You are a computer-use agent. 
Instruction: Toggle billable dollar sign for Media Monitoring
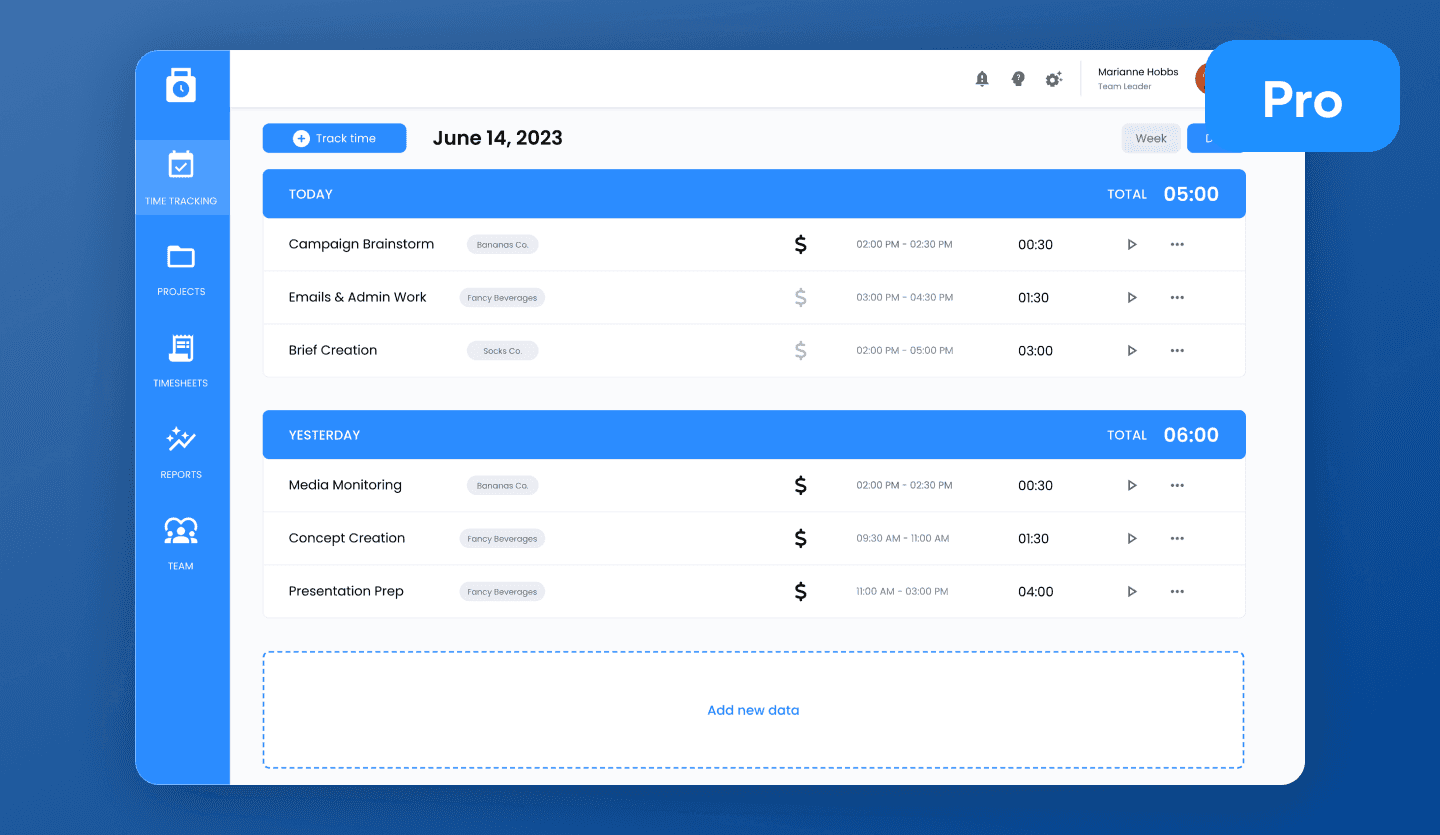[x=800, y=485]
